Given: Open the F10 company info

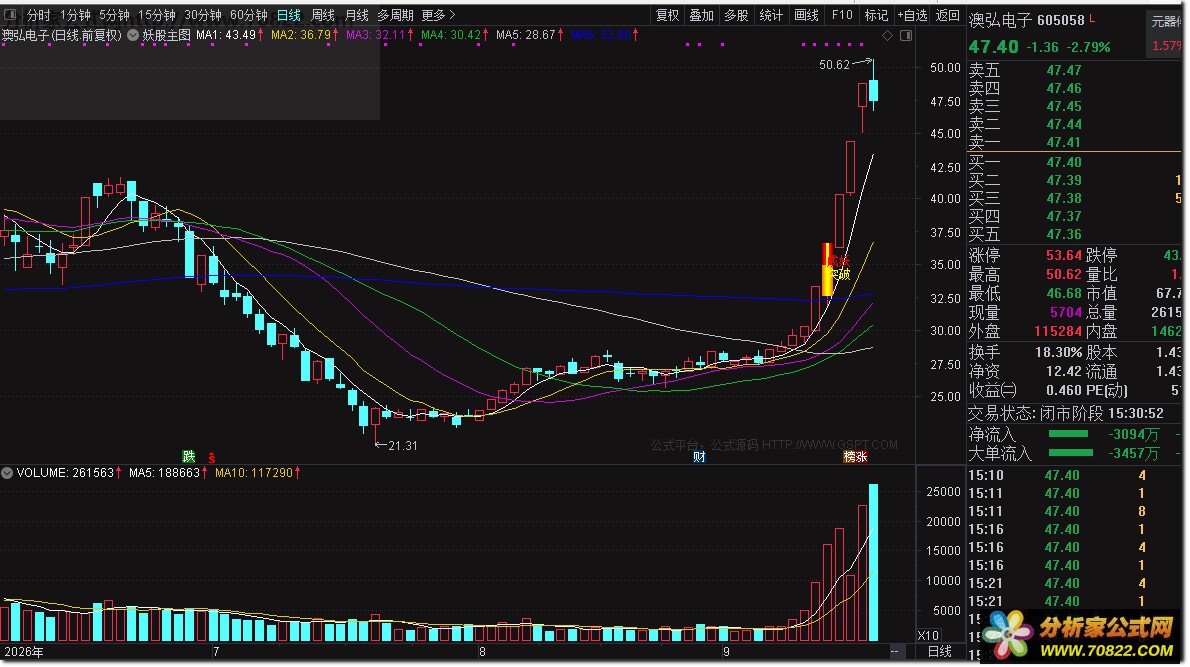Looking at the screenshot, I should tap(842, 14).
